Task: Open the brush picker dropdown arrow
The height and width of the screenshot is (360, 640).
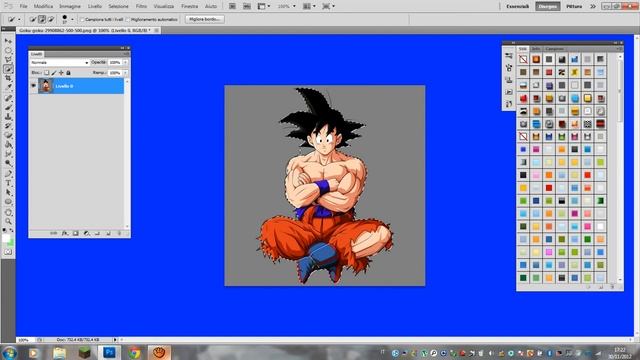Action: click(x=72, y=19)
